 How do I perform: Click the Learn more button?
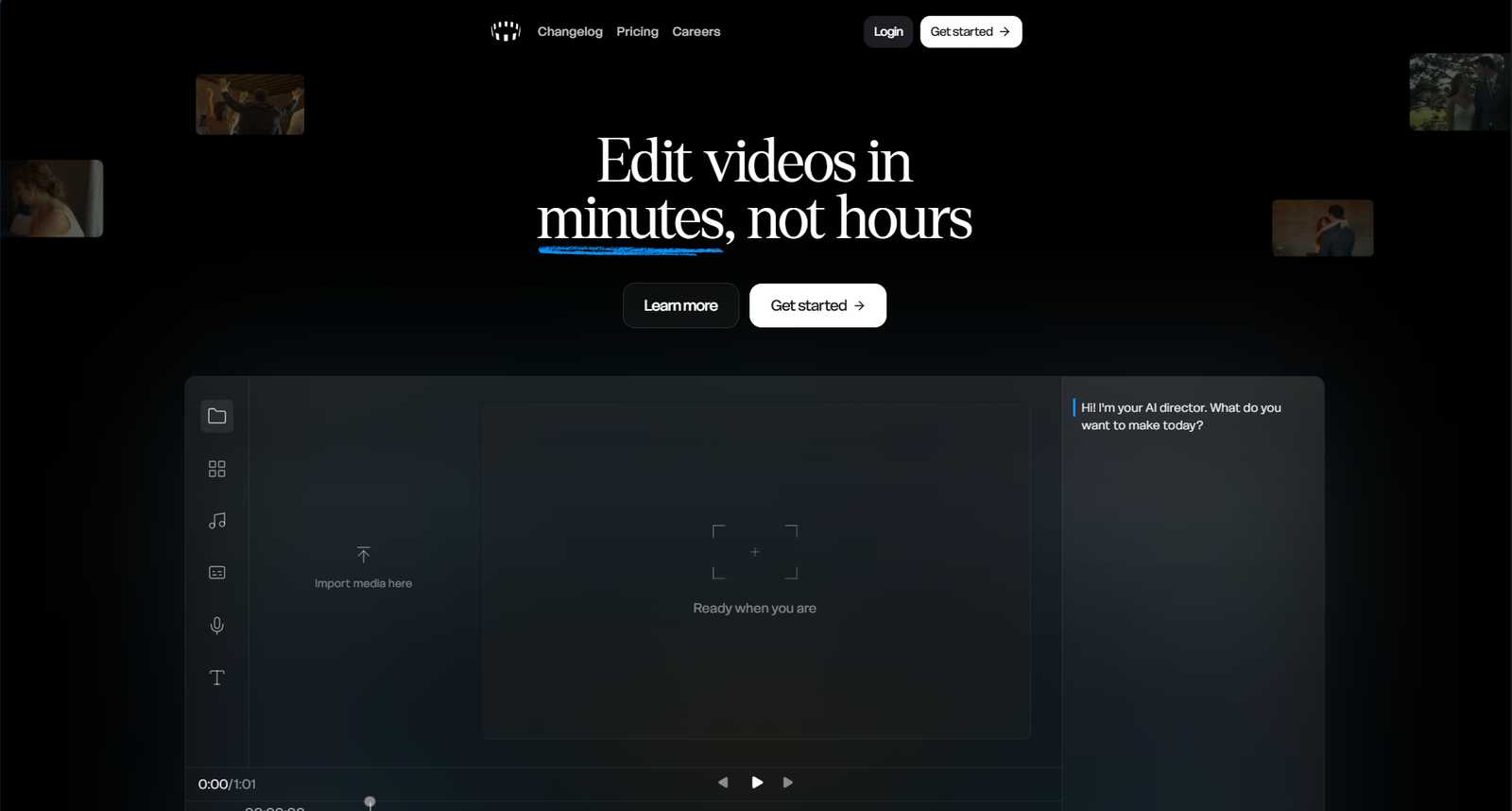pyautogui.click(x=680, y=305)
